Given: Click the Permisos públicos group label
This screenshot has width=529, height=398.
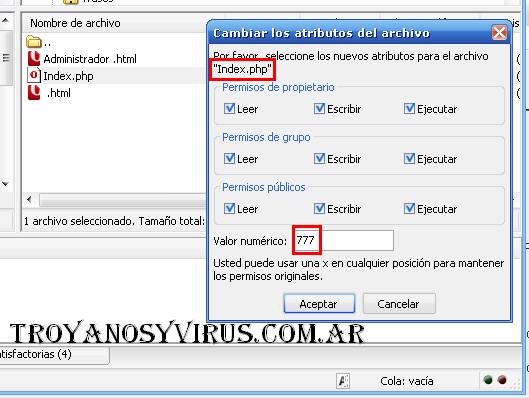Looking at the screenshot, I should coord(264,187).
